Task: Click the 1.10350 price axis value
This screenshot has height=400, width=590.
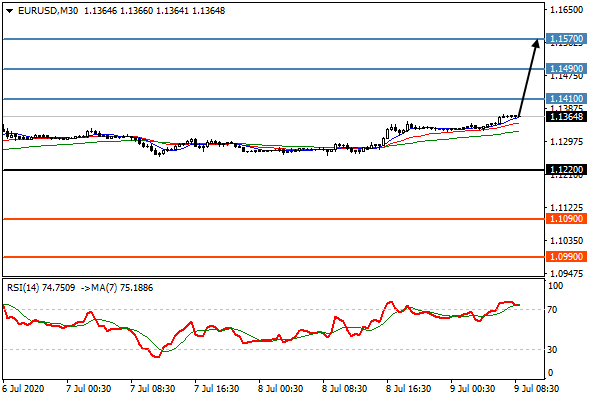Action: click(x=566, y=240)
